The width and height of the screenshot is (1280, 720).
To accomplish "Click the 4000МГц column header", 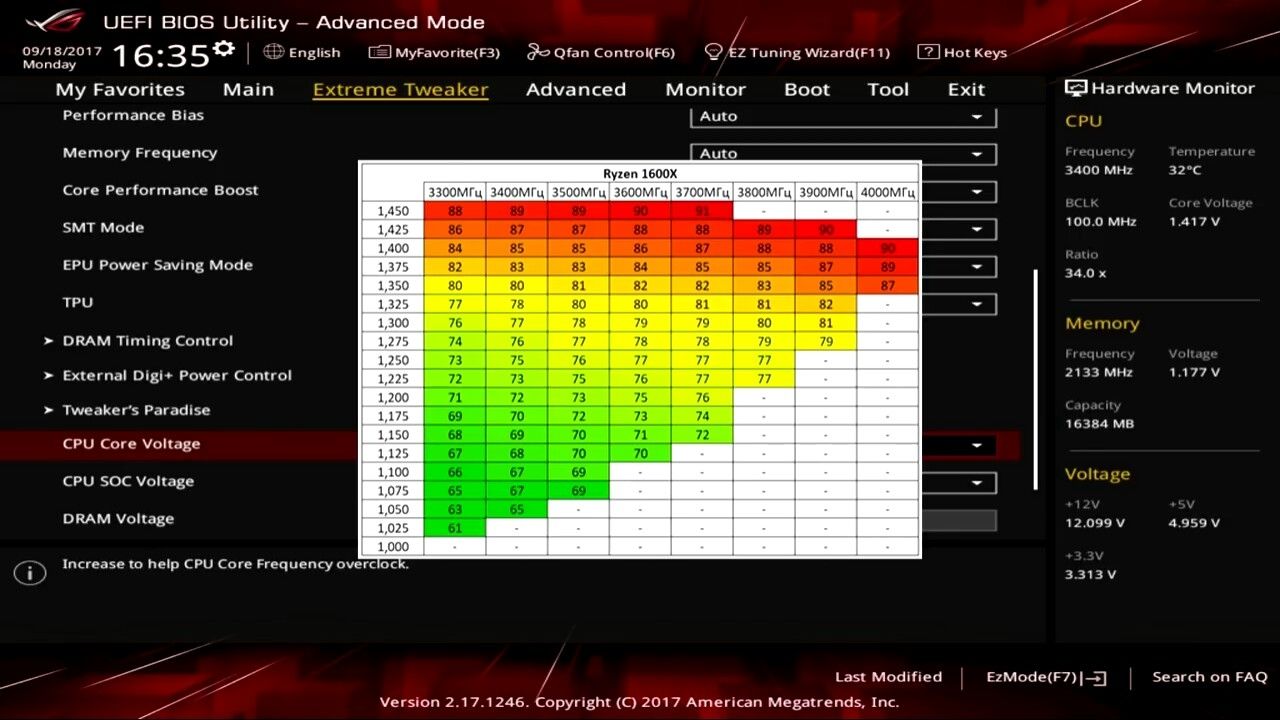I will (x=888, y=192).
